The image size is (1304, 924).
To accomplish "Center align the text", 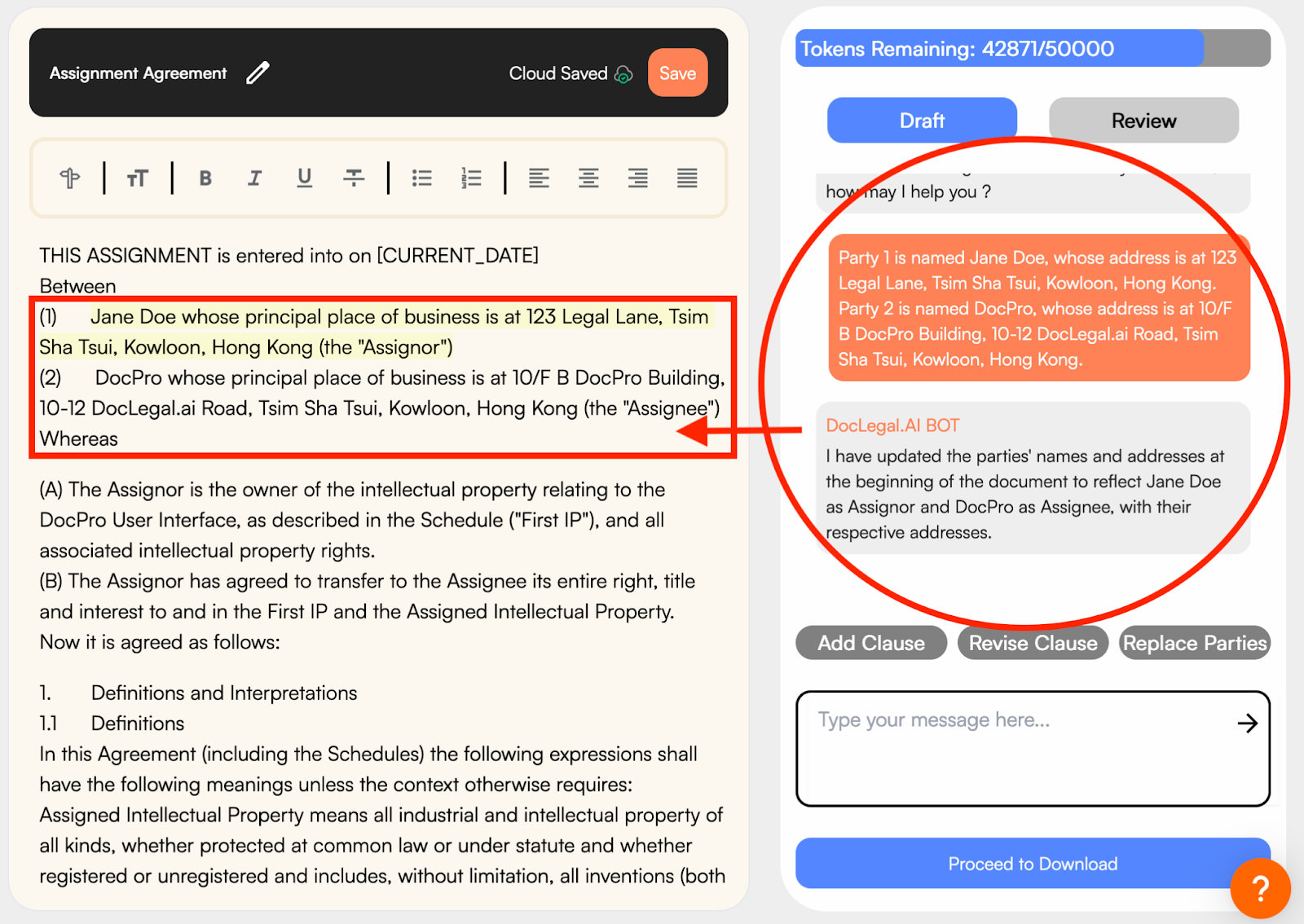I will [x=588, y=178].
